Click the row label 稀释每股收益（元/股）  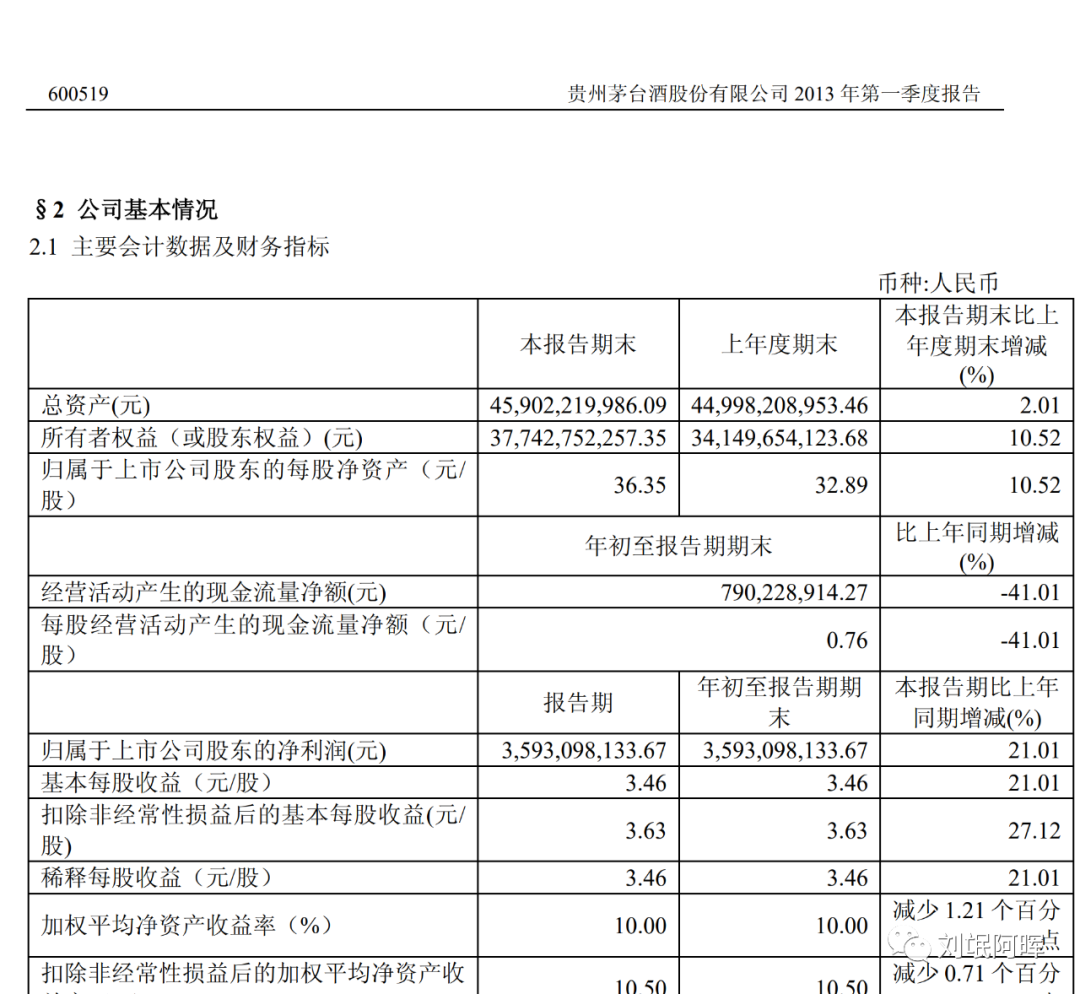pyautogui.click(x=156, y=878)
